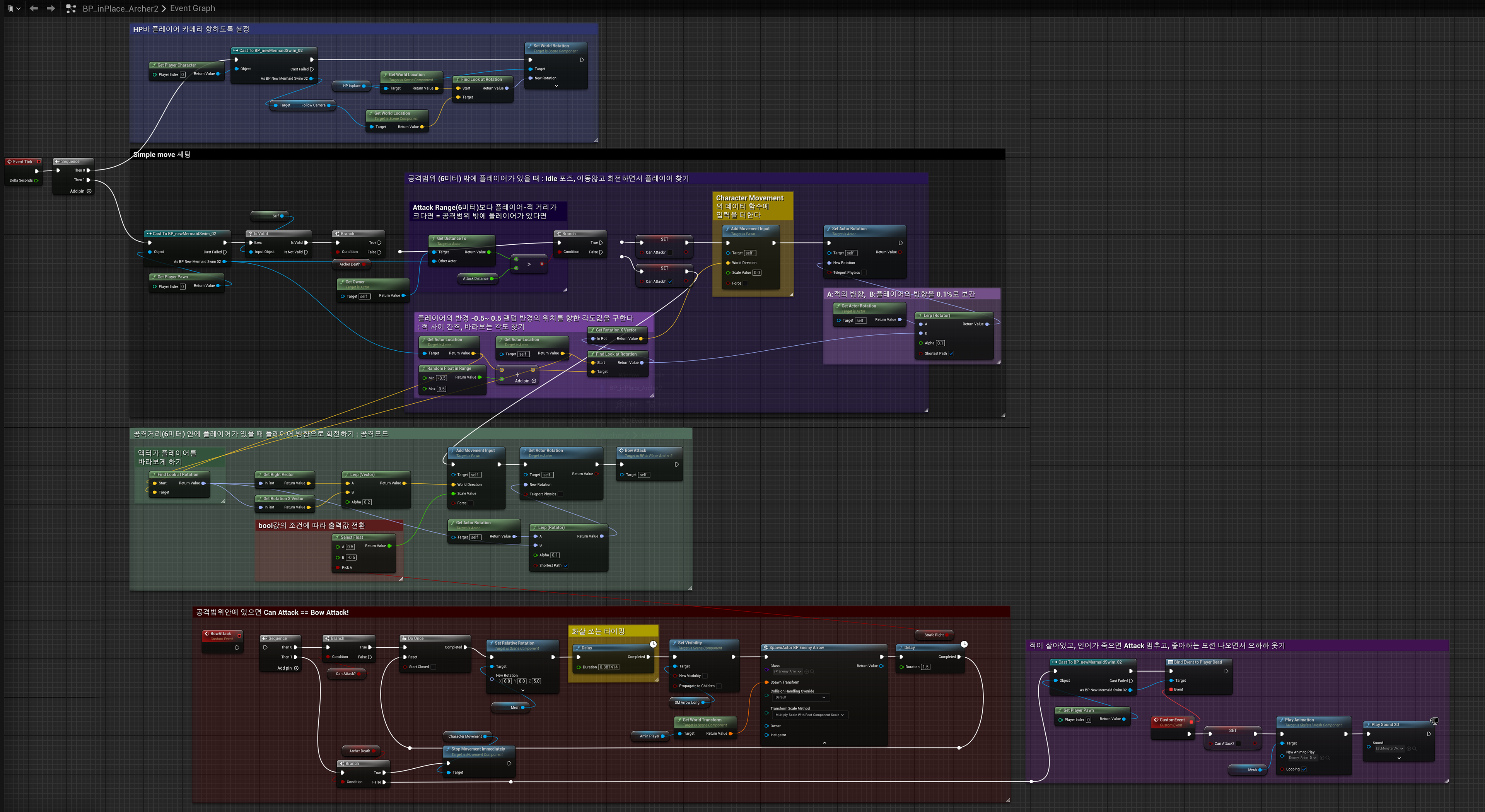Toggle Force on green-comment Add Movement Input
The width and height of the screenshot is (1485, 812).
tap(470, 503)
